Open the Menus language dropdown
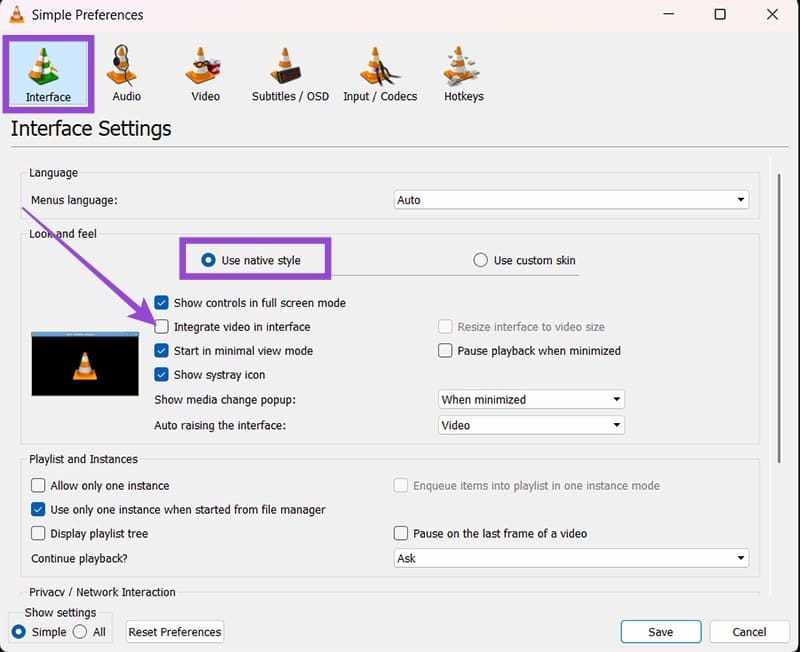800x652 pixels. click(x=571, y=199)
